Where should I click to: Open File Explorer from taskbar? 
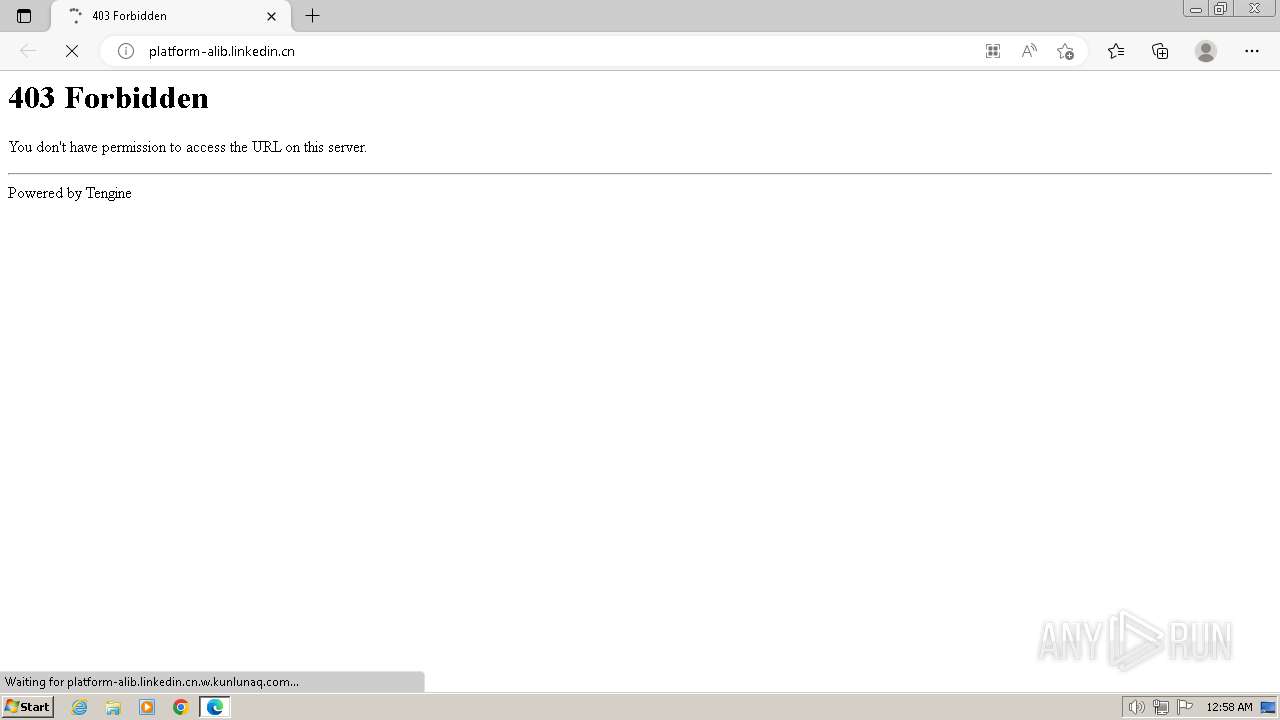(x=113, y=707)
